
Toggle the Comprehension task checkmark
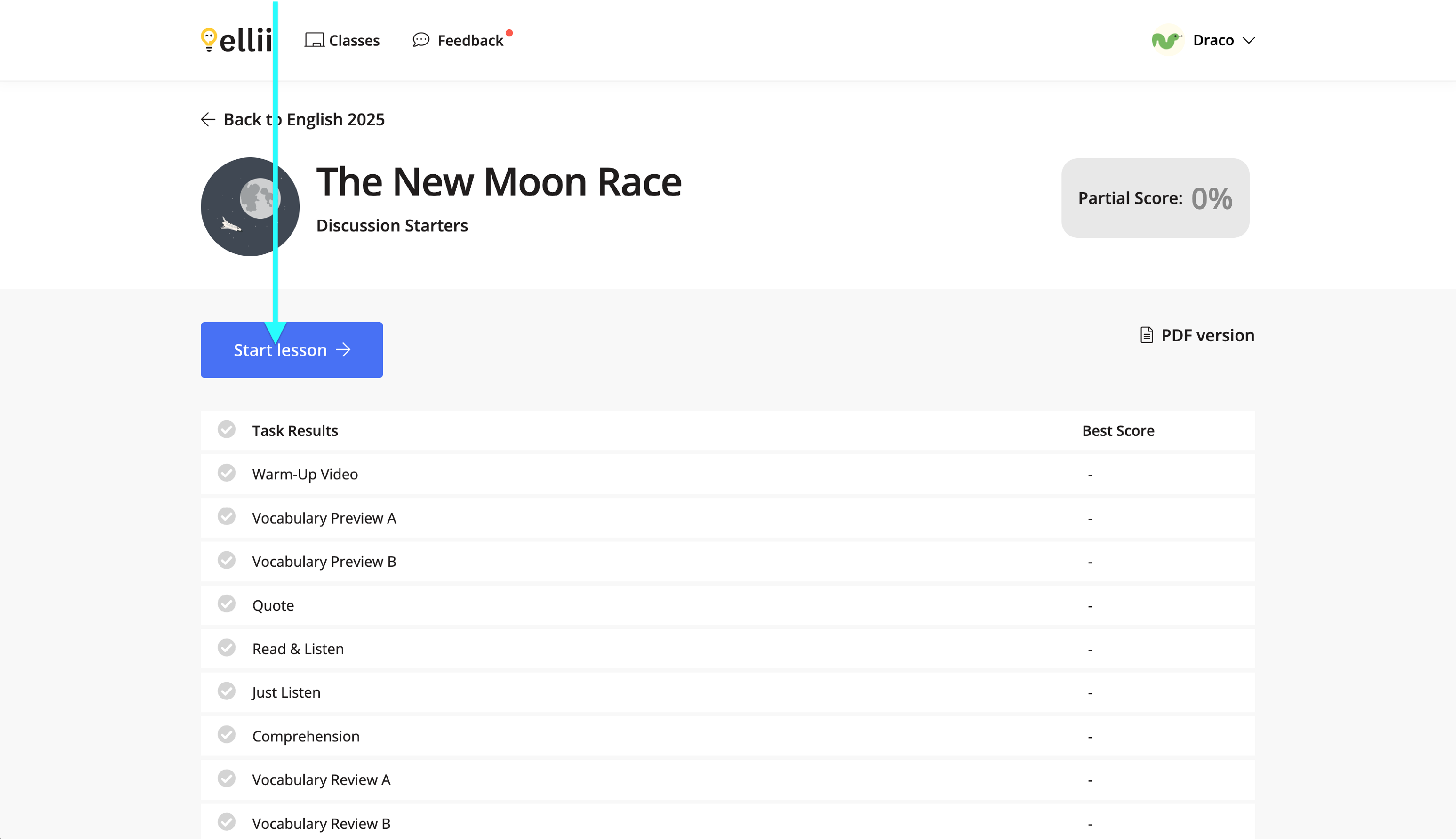point(227,735)
